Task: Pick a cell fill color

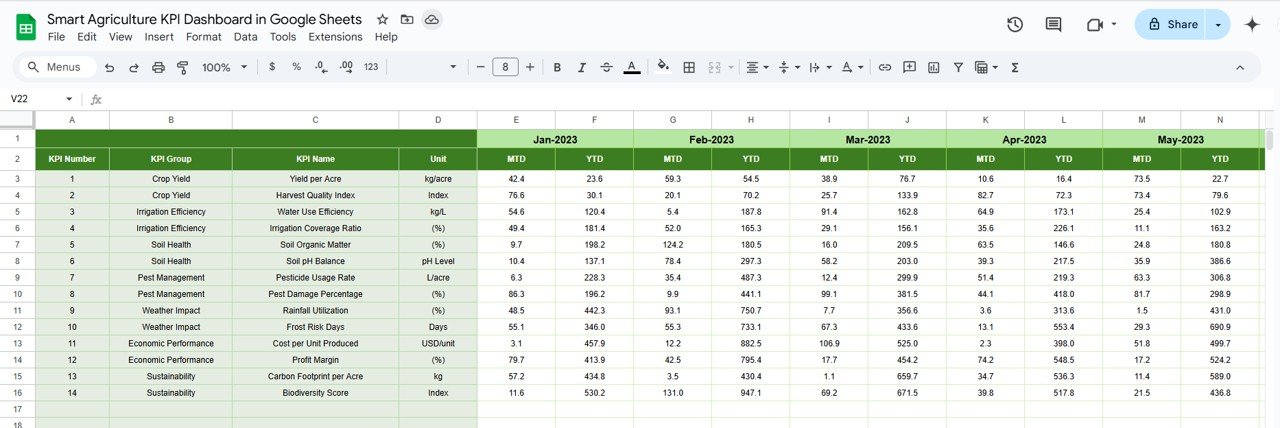Action: point(662,67)
